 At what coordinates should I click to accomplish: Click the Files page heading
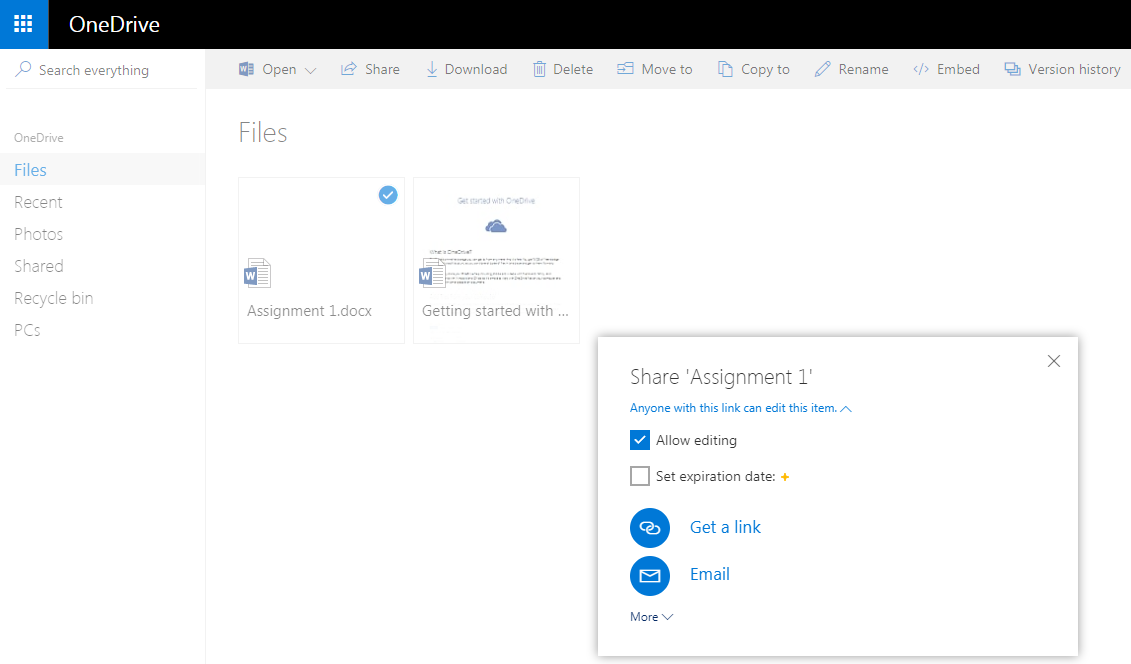coord(263,133)
